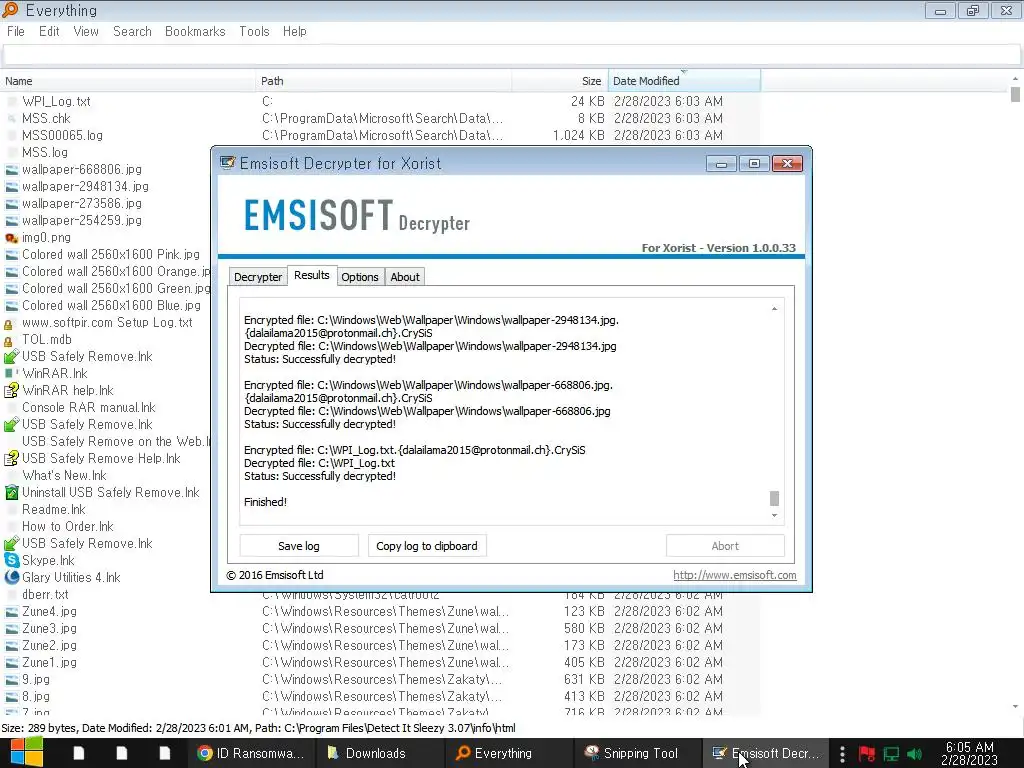Select the Skype.lnk icon
Image resolution: width=1024 pixels, height=768 pixels.
[11, 560]
